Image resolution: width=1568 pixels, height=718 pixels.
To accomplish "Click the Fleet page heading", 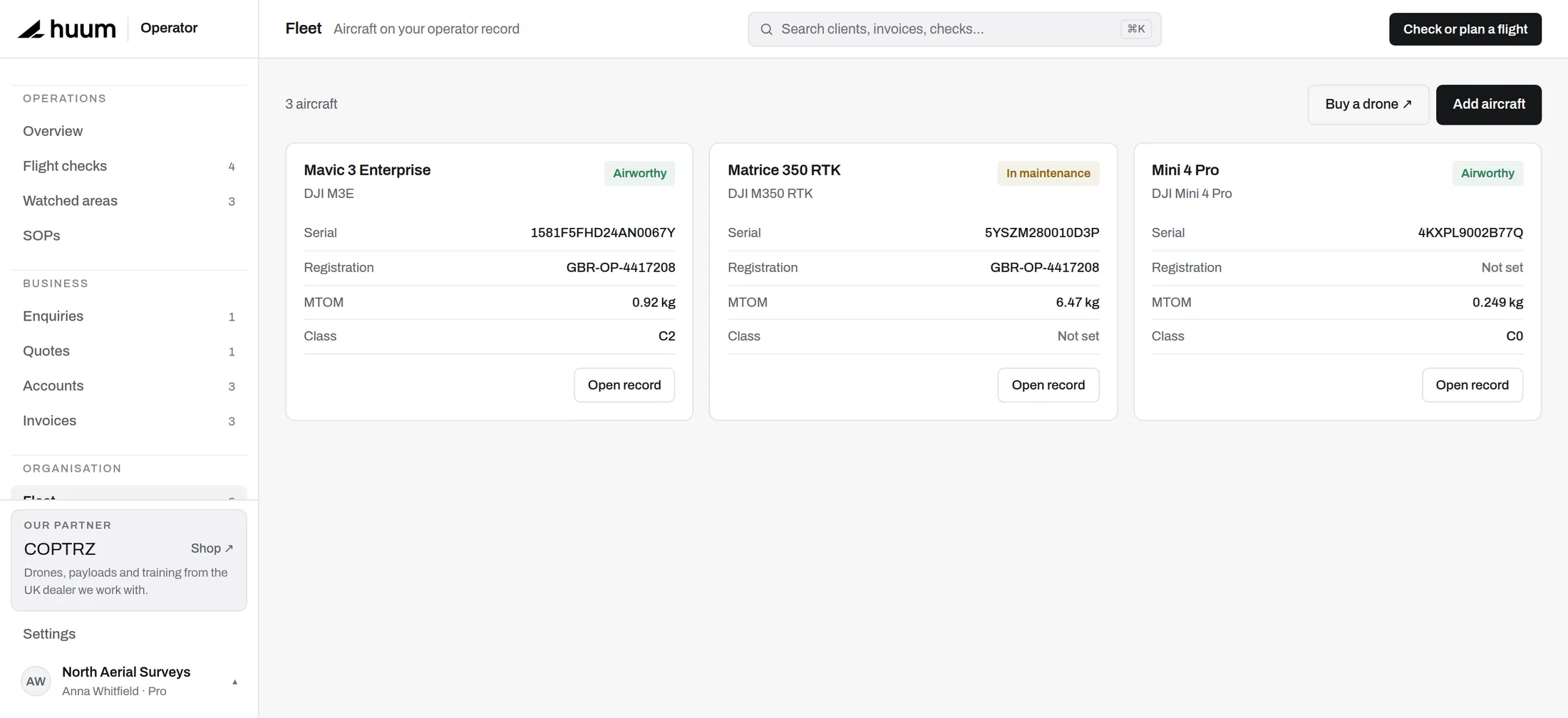I will [x=304, y=28].
